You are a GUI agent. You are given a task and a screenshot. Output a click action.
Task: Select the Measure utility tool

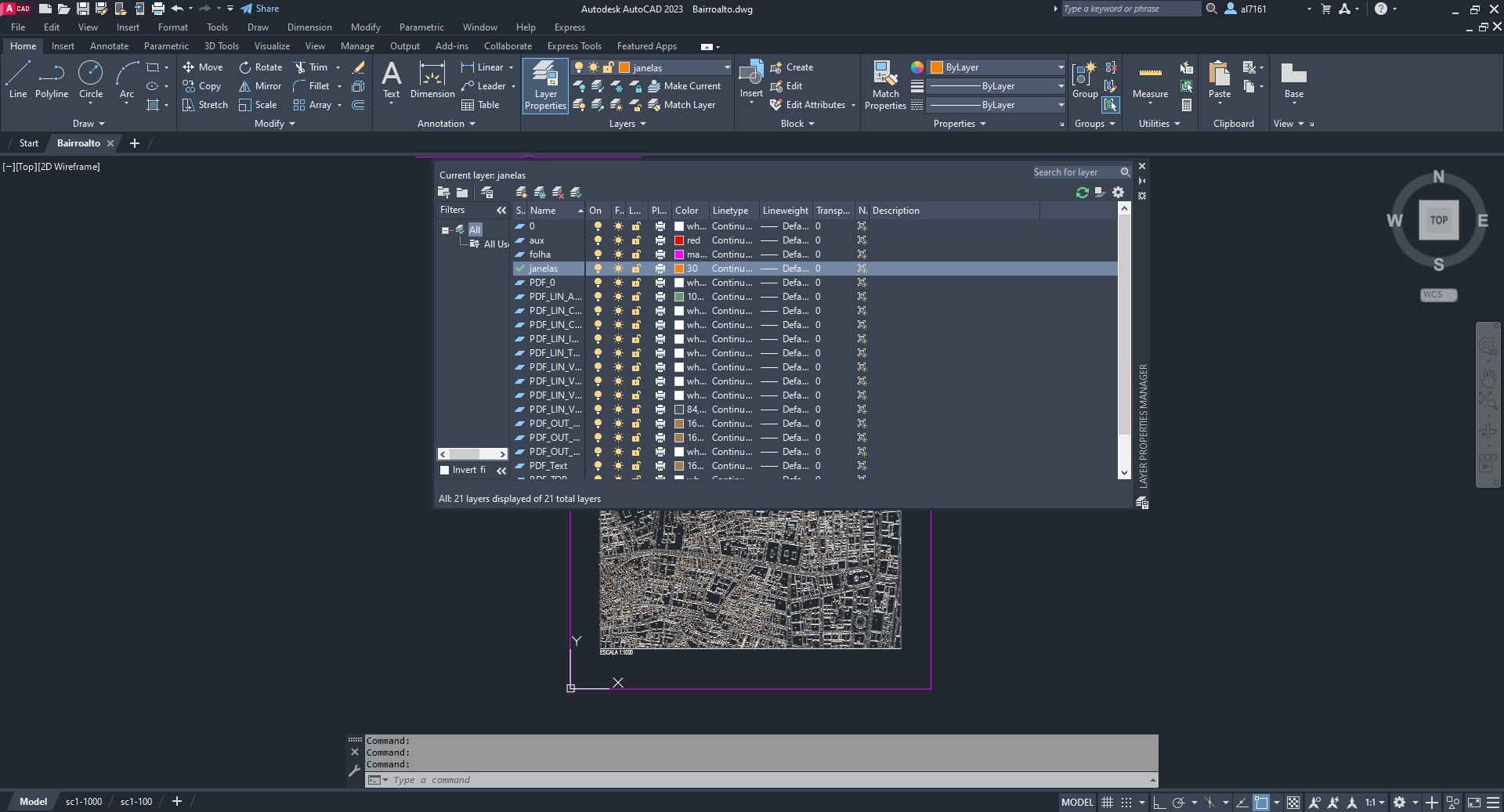pos(1150,80)
